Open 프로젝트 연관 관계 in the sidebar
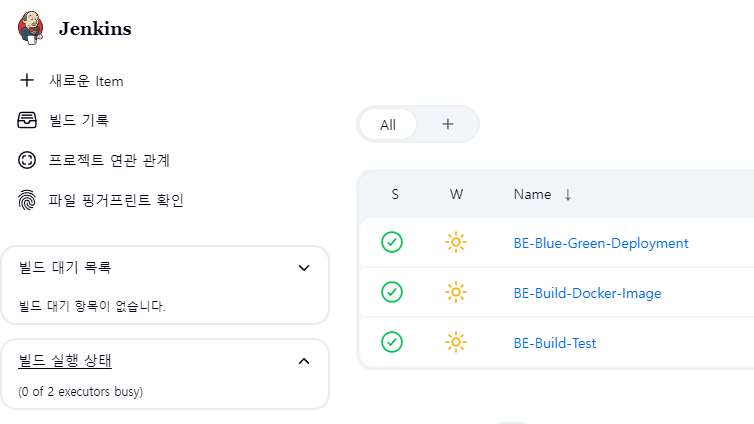 [x=109, y=160]
